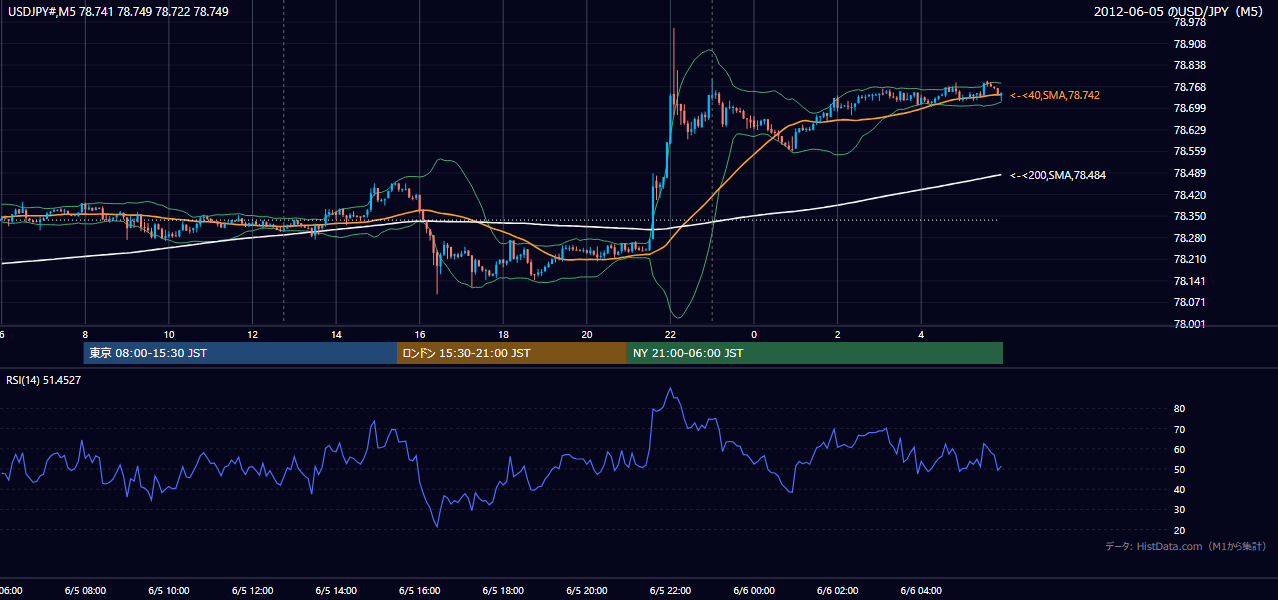Click the RSI(14) 51.4527 indicator label

(45, 380)
